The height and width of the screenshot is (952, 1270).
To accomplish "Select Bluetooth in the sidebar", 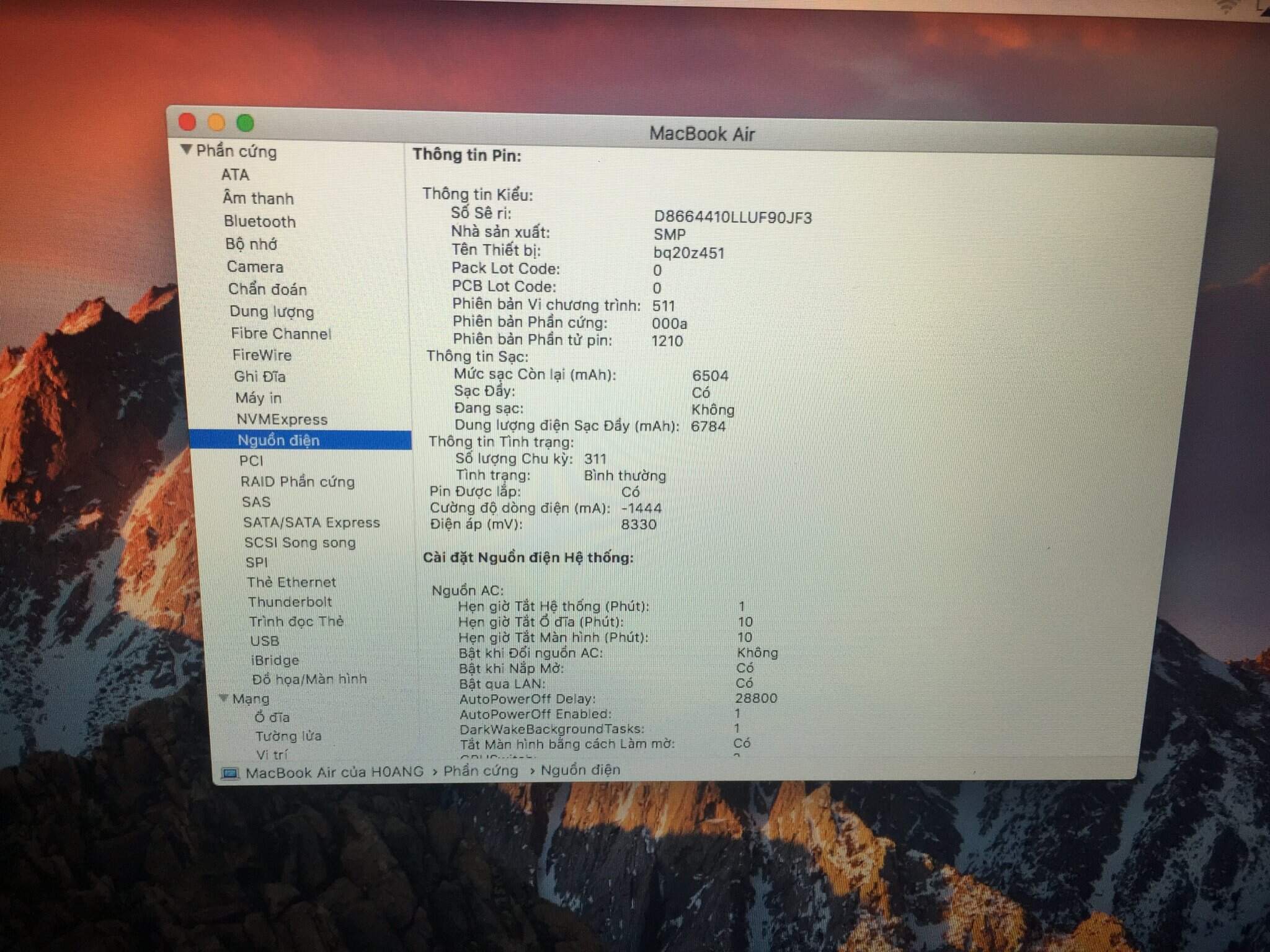I will (x=259, y=221).
